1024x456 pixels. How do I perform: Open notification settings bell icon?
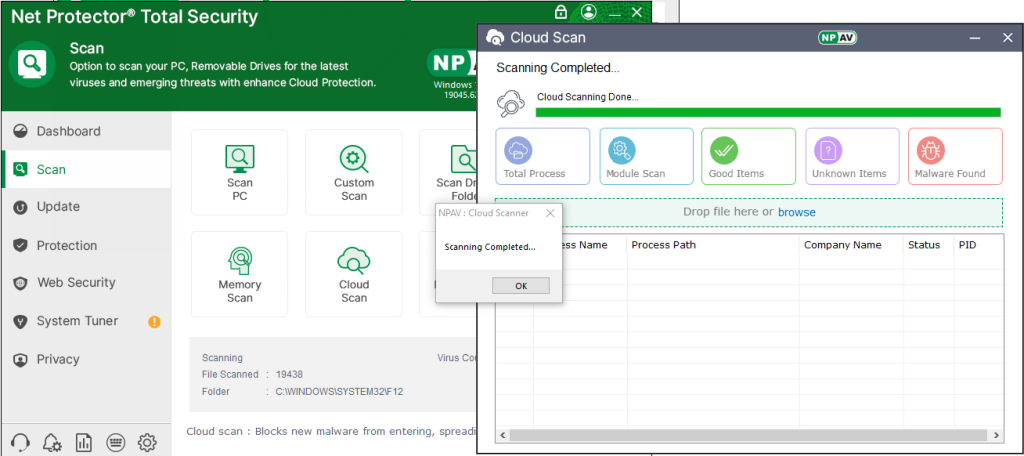pos(51,442)
